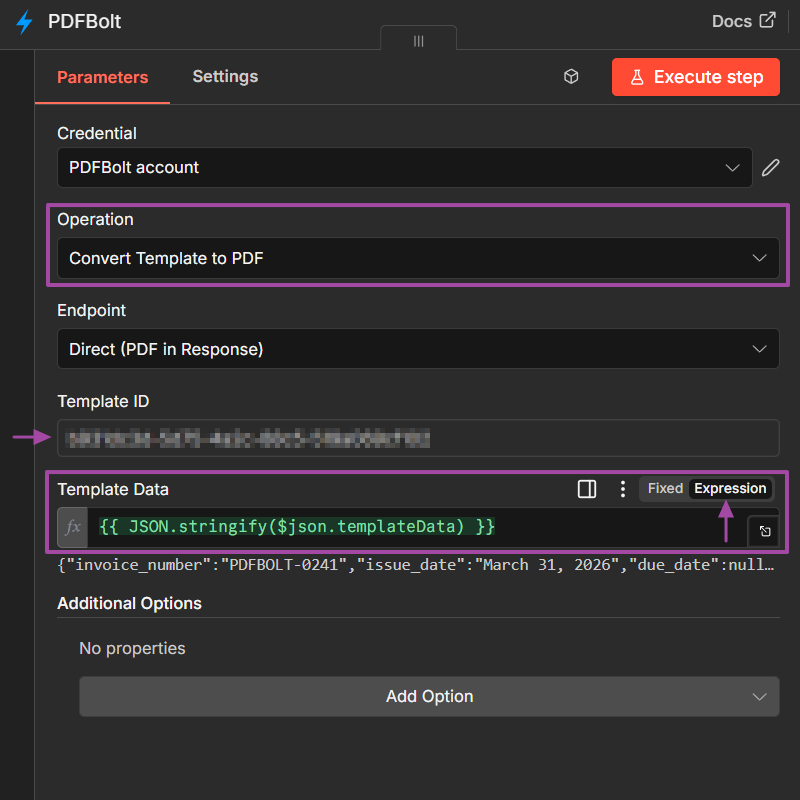Open the PDFBolt account credential dropdown
The image size is (800, 800).
pyautogui.click(x=405, y=167)
